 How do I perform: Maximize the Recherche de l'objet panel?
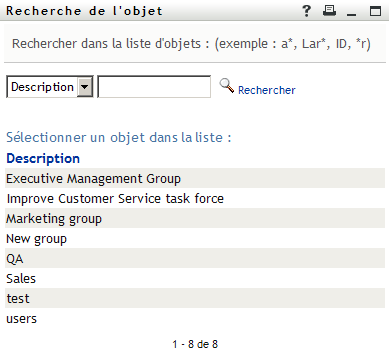click(x=376, y=11)
